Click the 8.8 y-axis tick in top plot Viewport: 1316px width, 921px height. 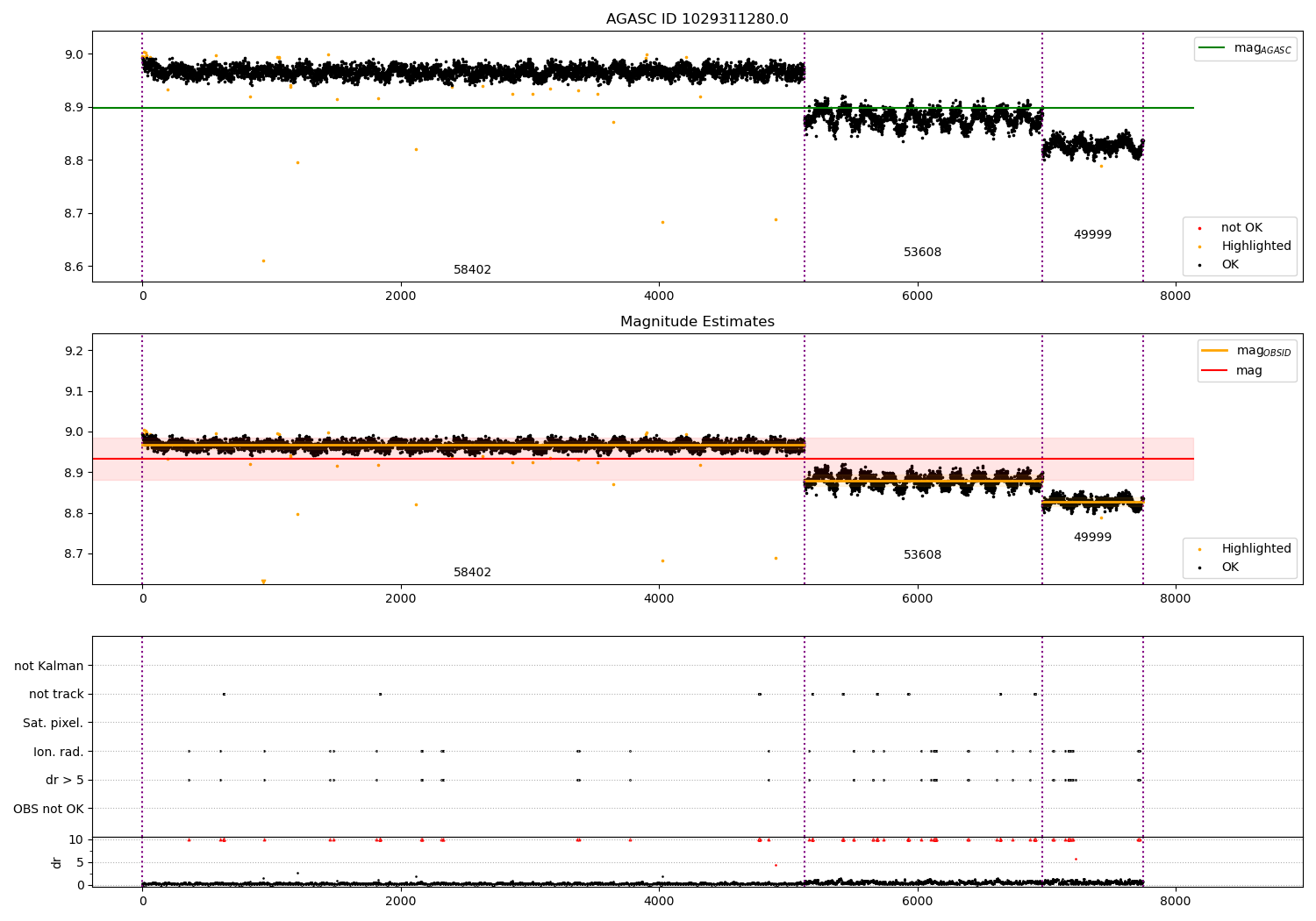click(x=72, y=161)
